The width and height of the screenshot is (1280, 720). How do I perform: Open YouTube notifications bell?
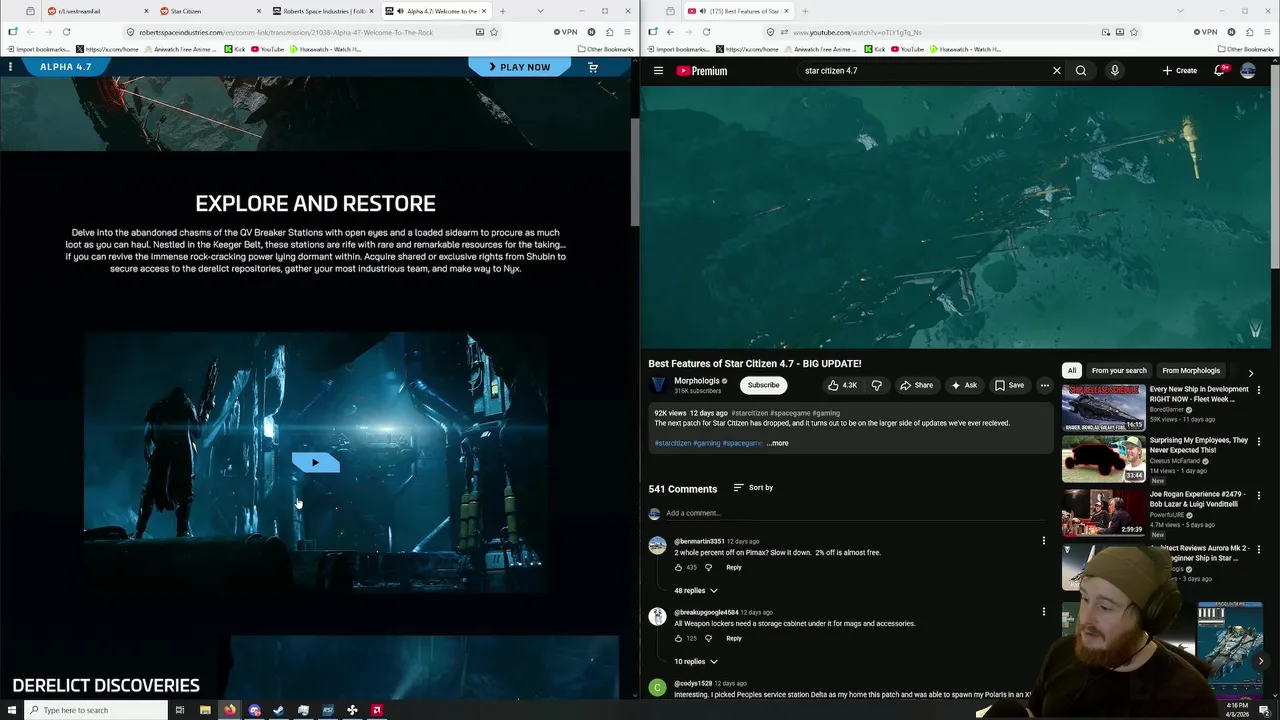(1219, 71)
